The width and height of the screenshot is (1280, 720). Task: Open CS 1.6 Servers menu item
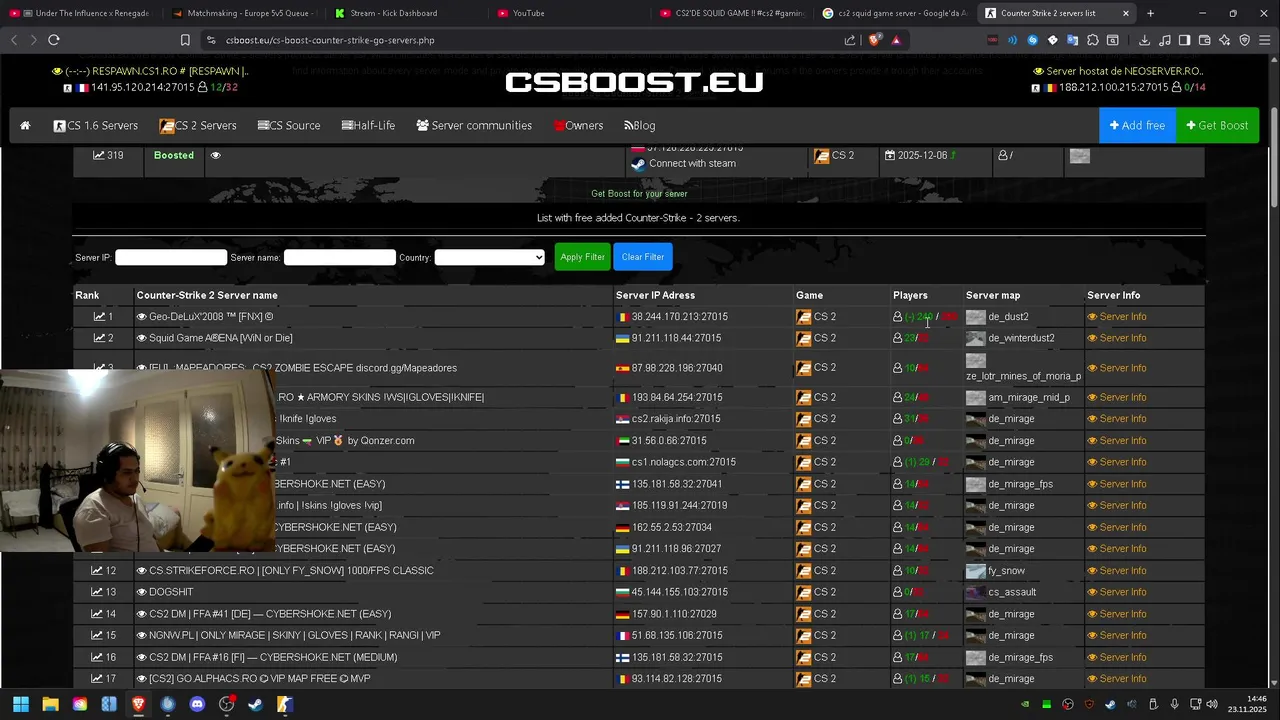pyautogui.click(x=96, y=126)
